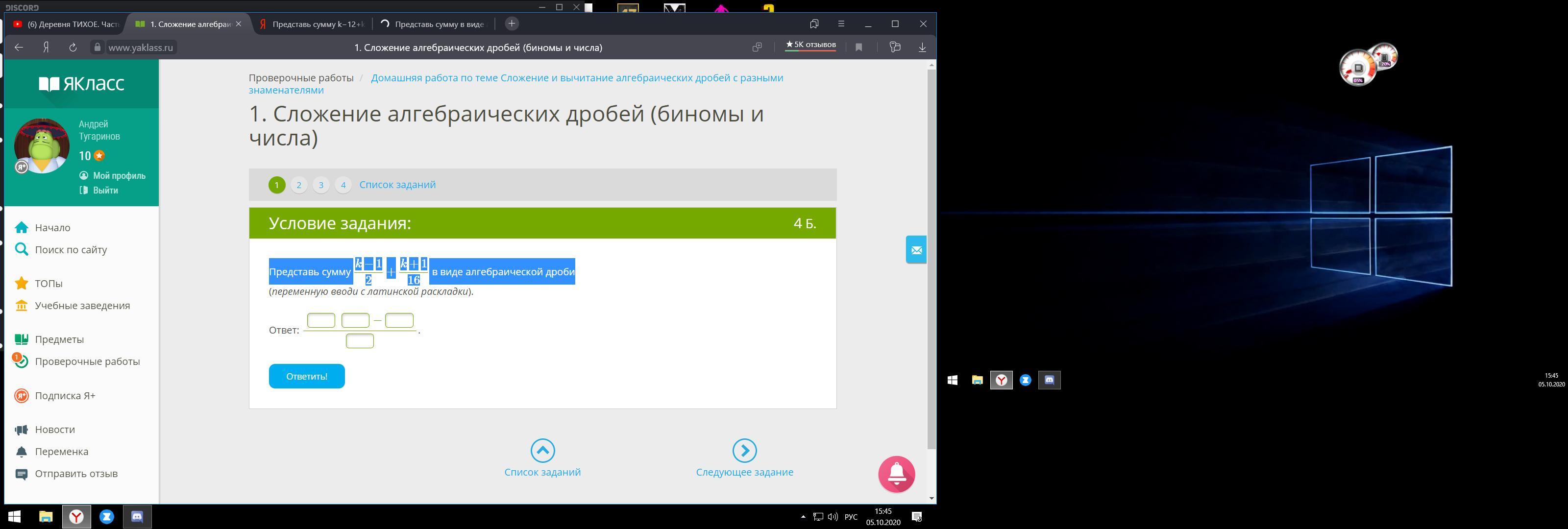Screen dimensions: 1568x529
Task: Open the Мой профиль link
Action: point(119,175)
